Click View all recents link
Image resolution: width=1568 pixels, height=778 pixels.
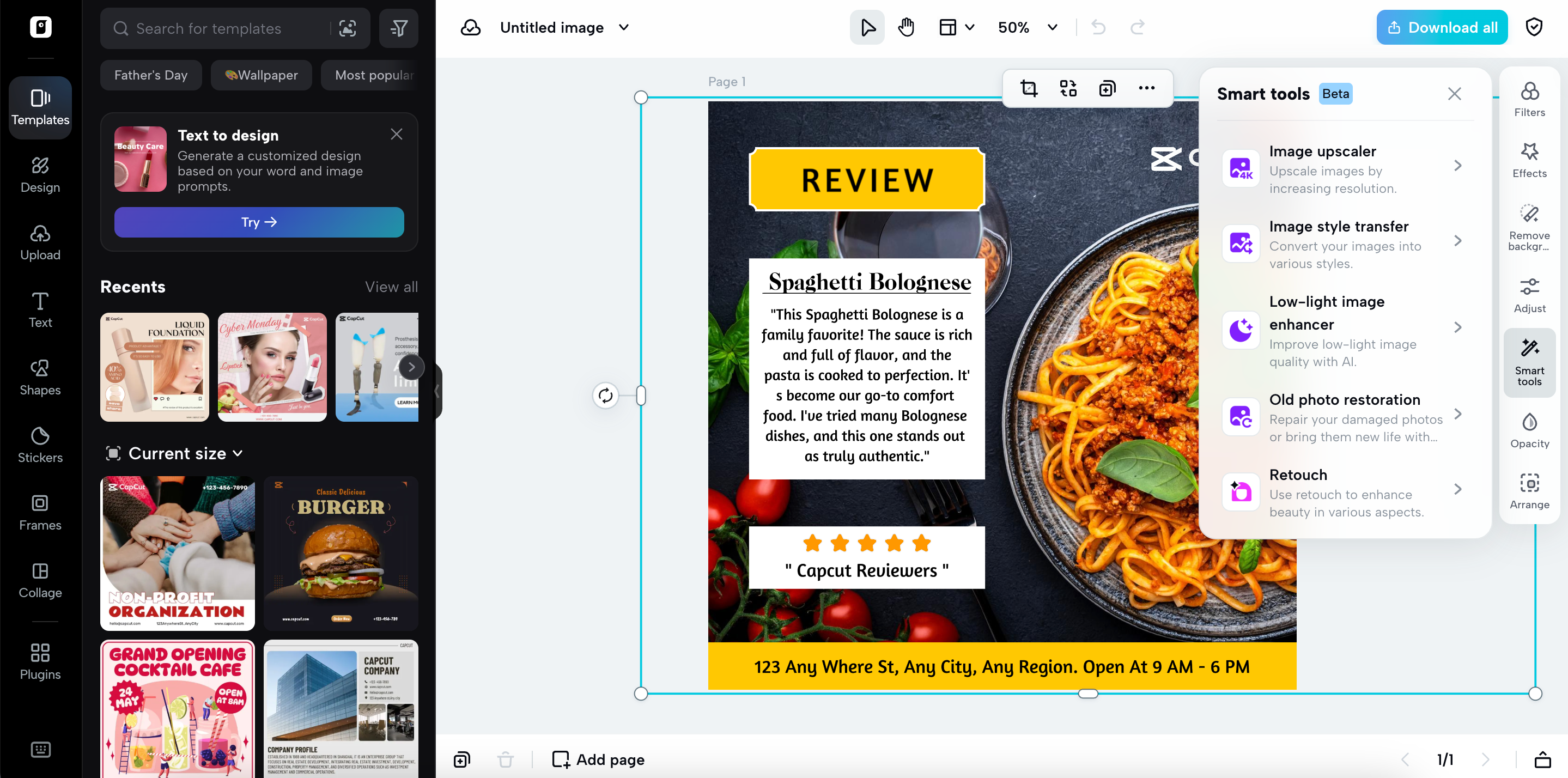tap(391, 287)
